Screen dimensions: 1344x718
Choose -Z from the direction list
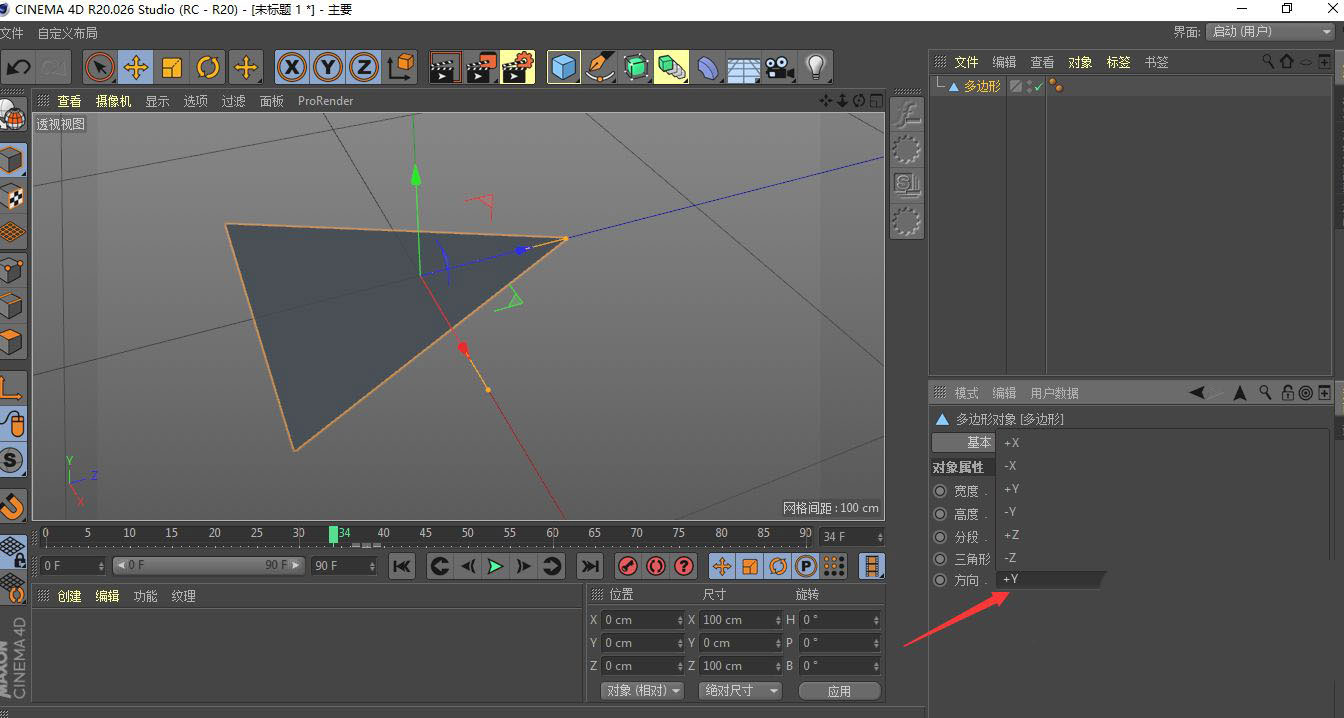point(1011,558)
